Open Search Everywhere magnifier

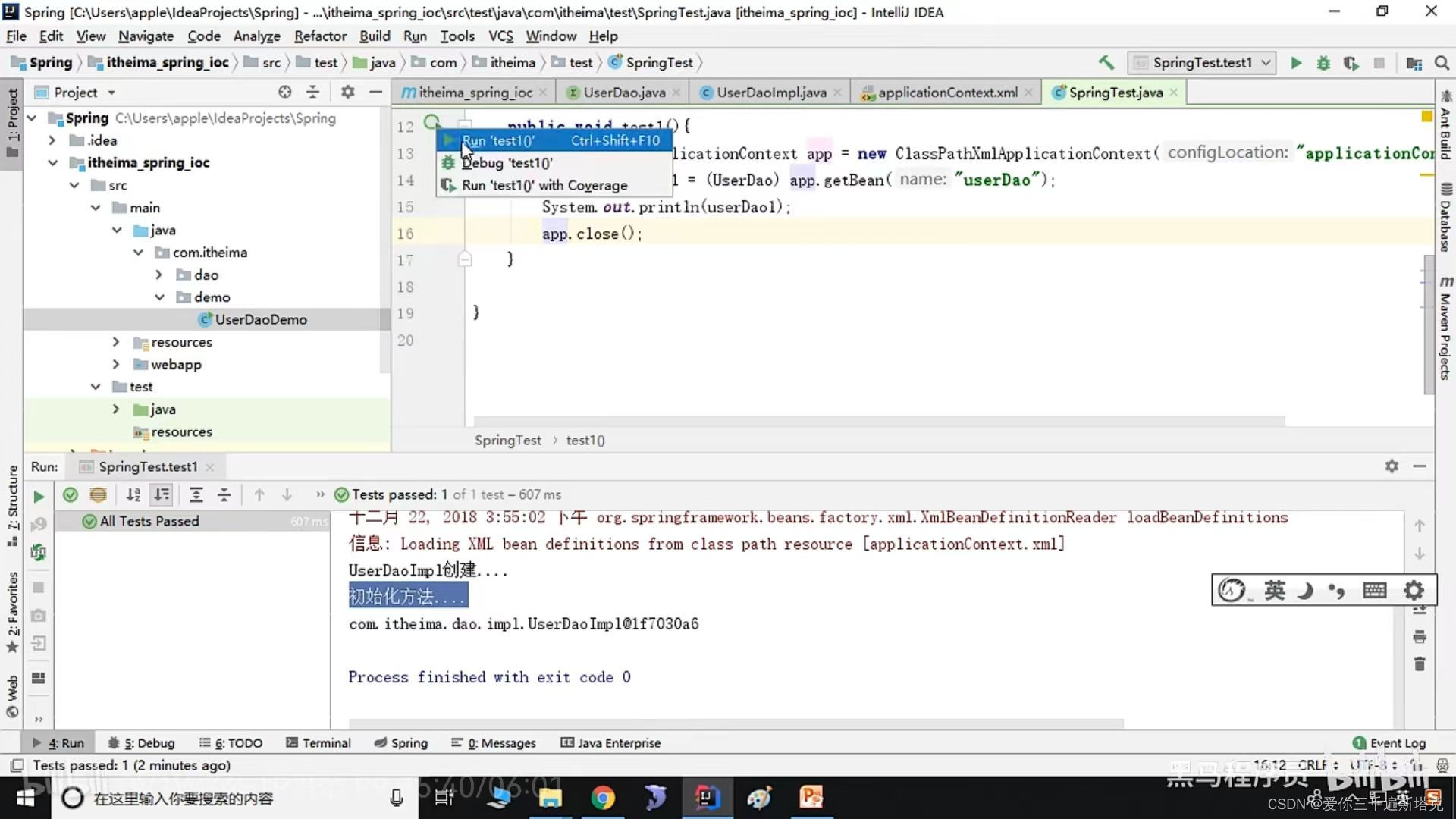pyautogui.click(x=1442, y=63)
